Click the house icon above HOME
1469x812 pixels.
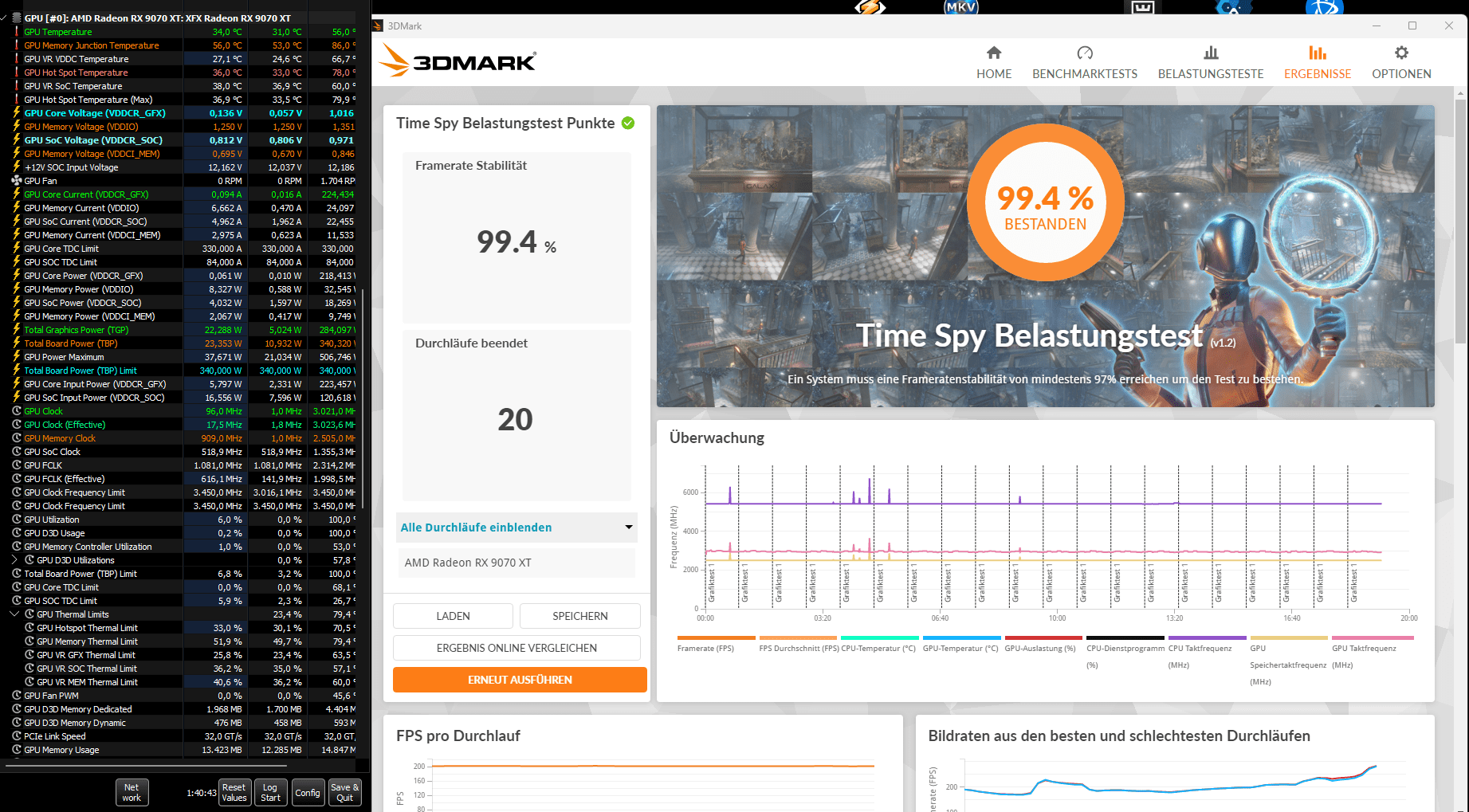[994, 53]
